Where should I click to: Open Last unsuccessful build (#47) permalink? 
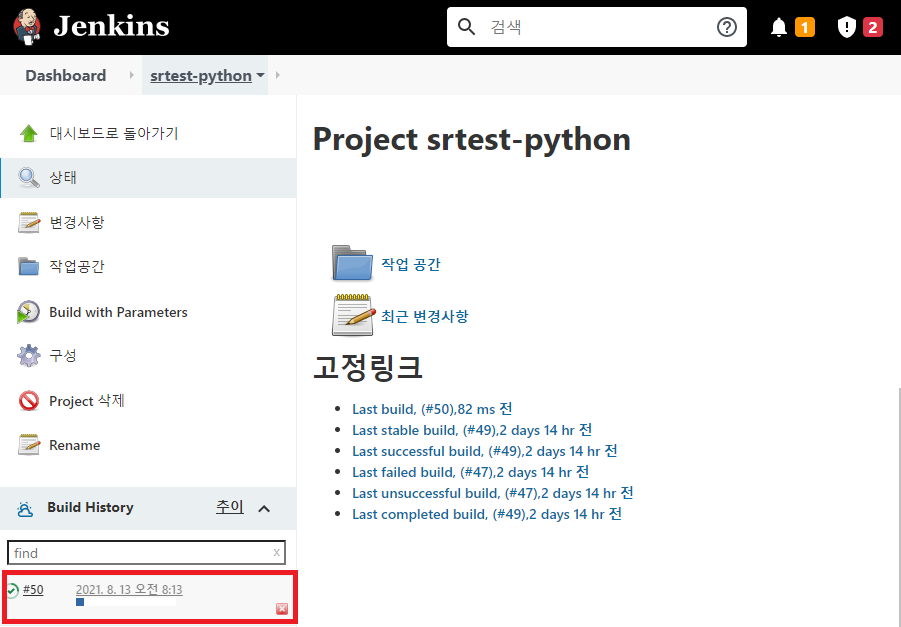pos(493,493)
